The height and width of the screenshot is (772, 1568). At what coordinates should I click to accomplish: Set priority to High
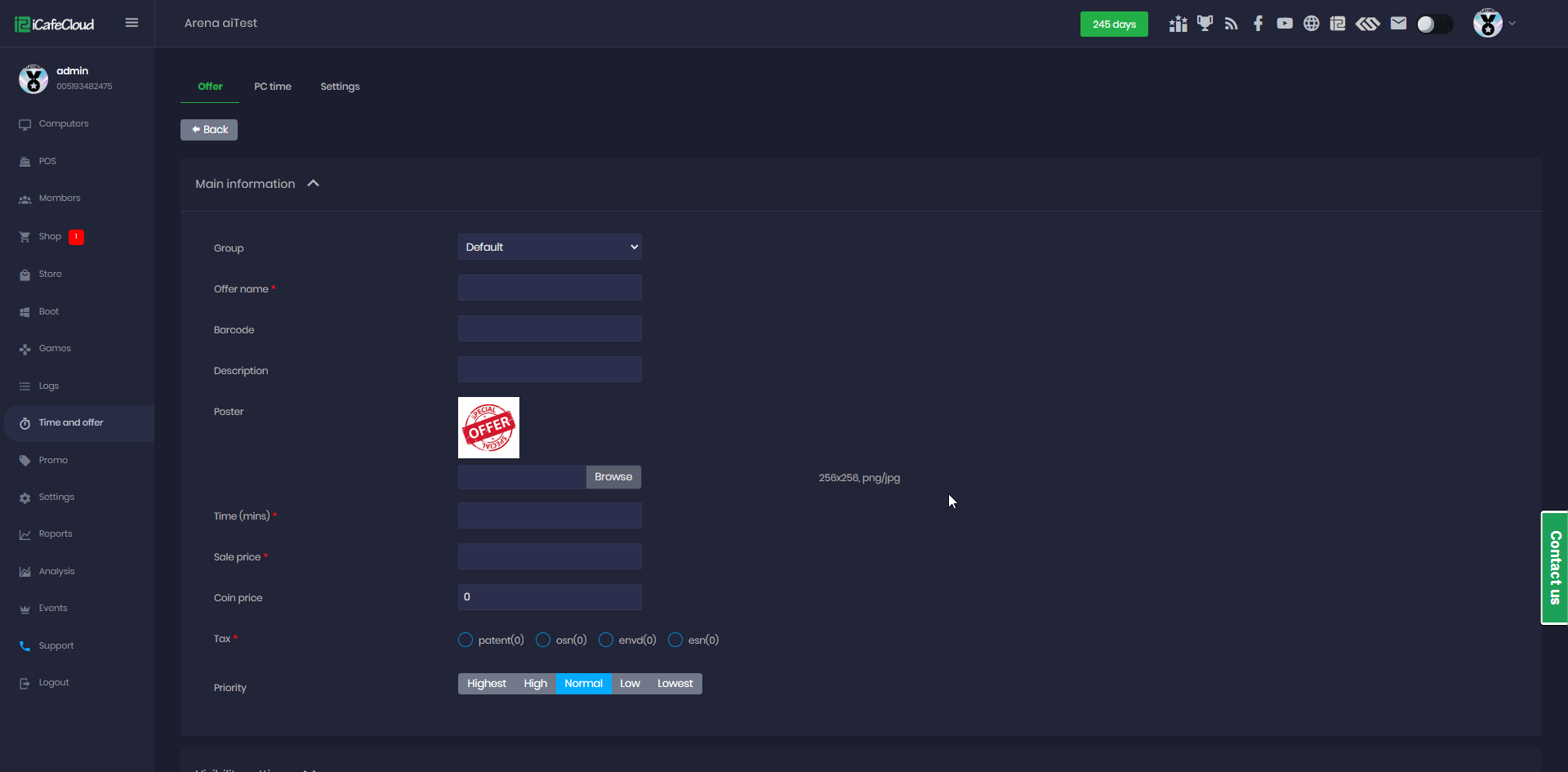pos(536,684)
